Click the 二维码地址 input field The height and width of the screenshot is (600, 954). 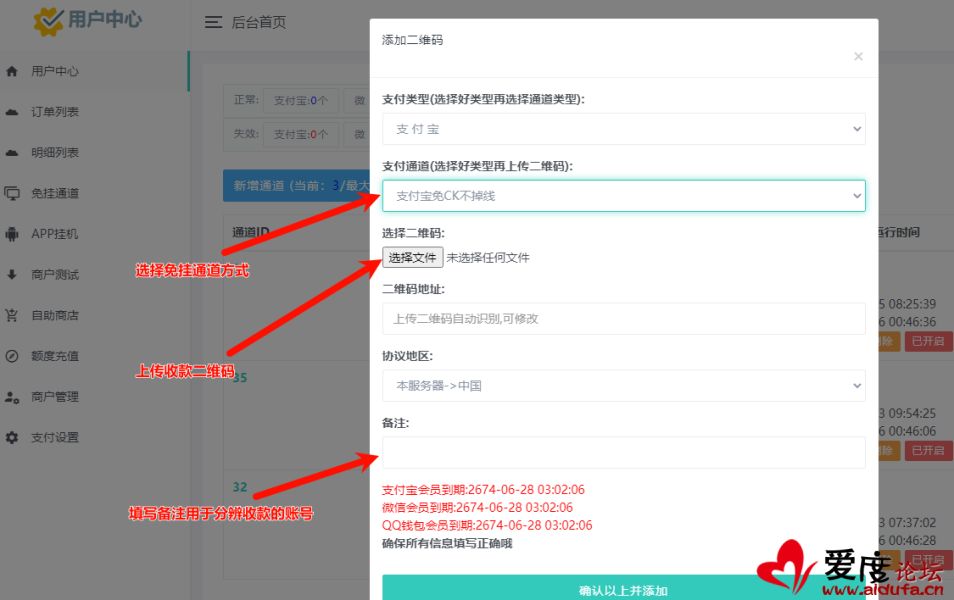(624, 319)
